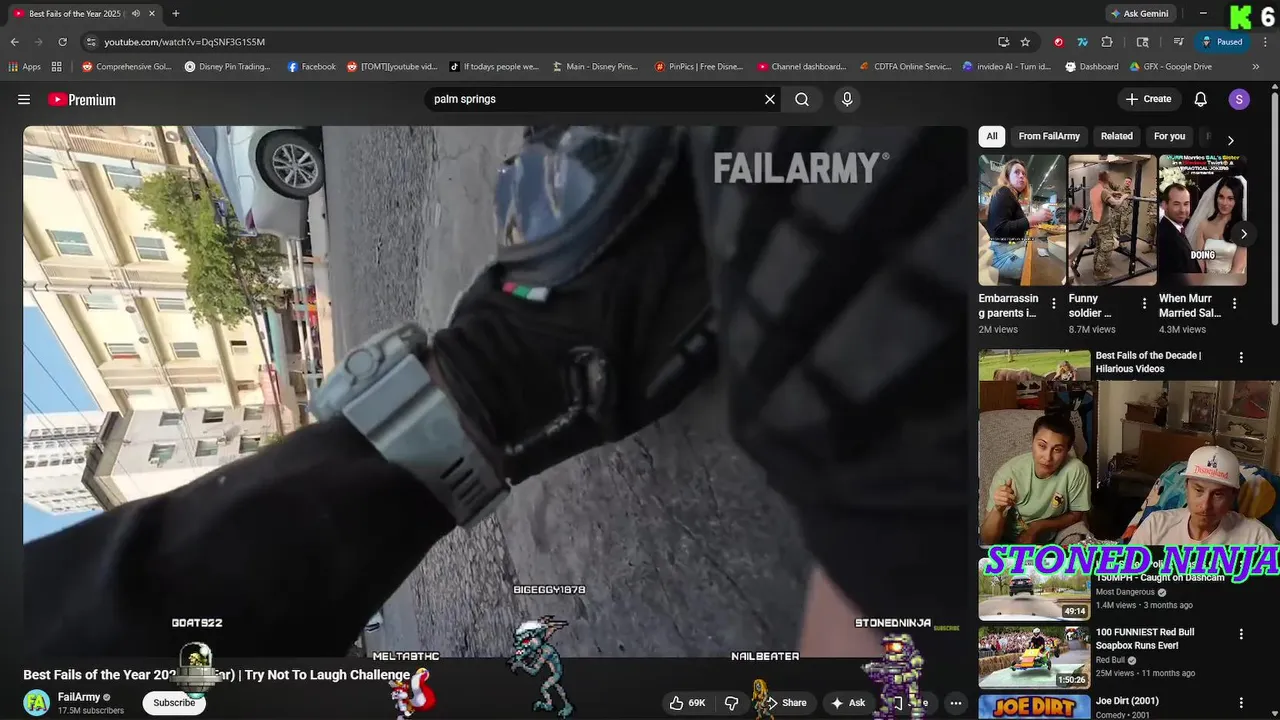1280x720 pixels.
Task: Reveal more filter chips with the arrow
Action: coord(1230,140)
